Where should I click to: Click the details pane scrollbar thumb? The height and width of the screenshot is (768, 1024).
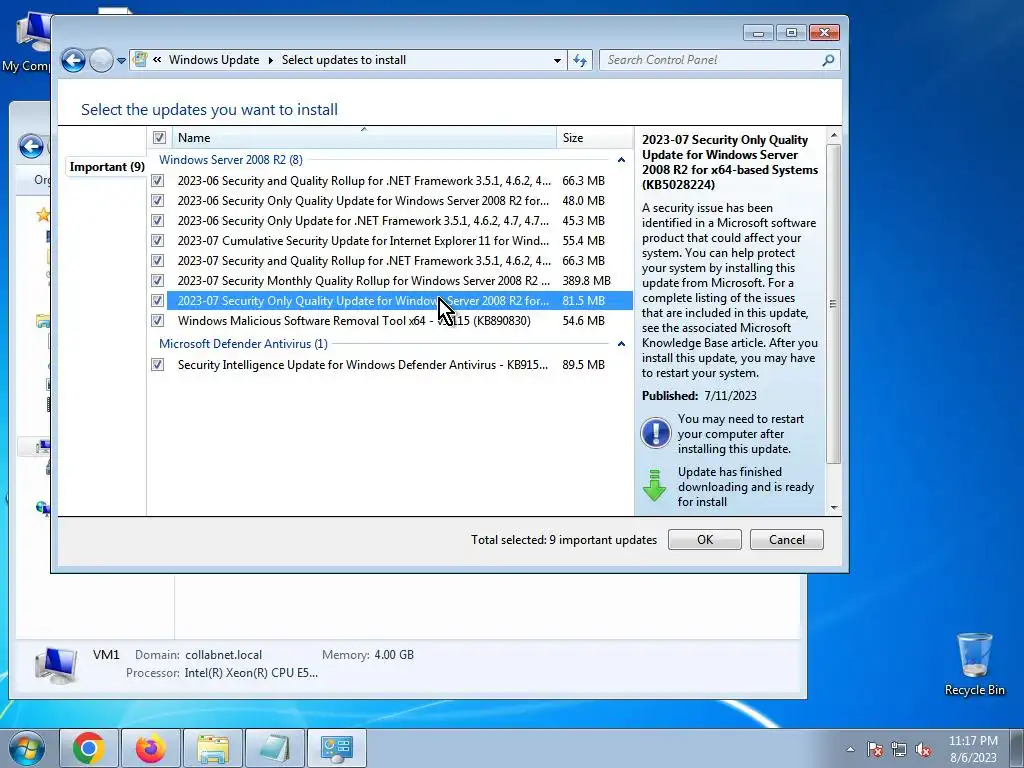coord(833,304)
